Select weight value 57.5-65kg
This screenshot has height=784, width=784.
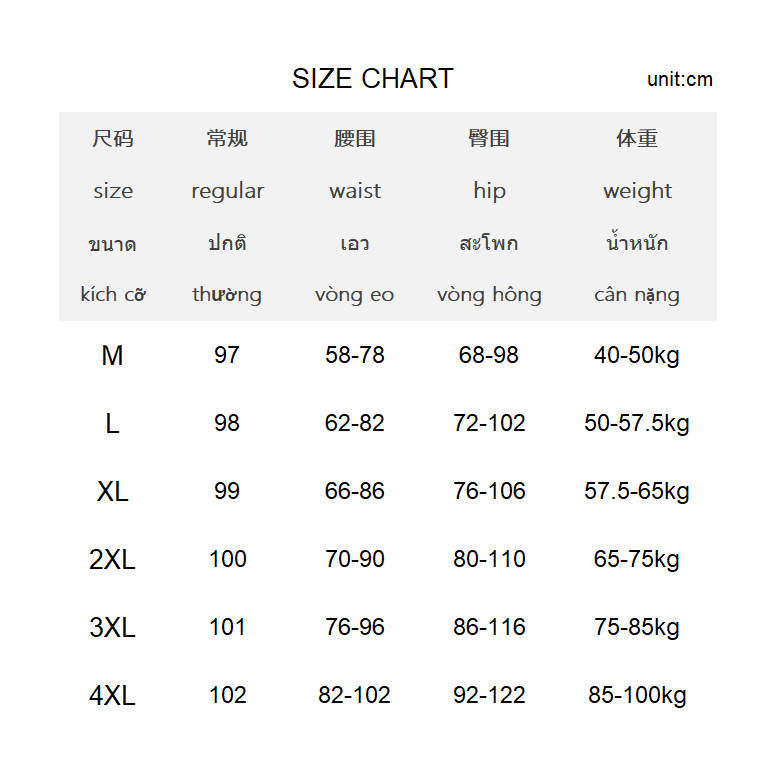636,492
